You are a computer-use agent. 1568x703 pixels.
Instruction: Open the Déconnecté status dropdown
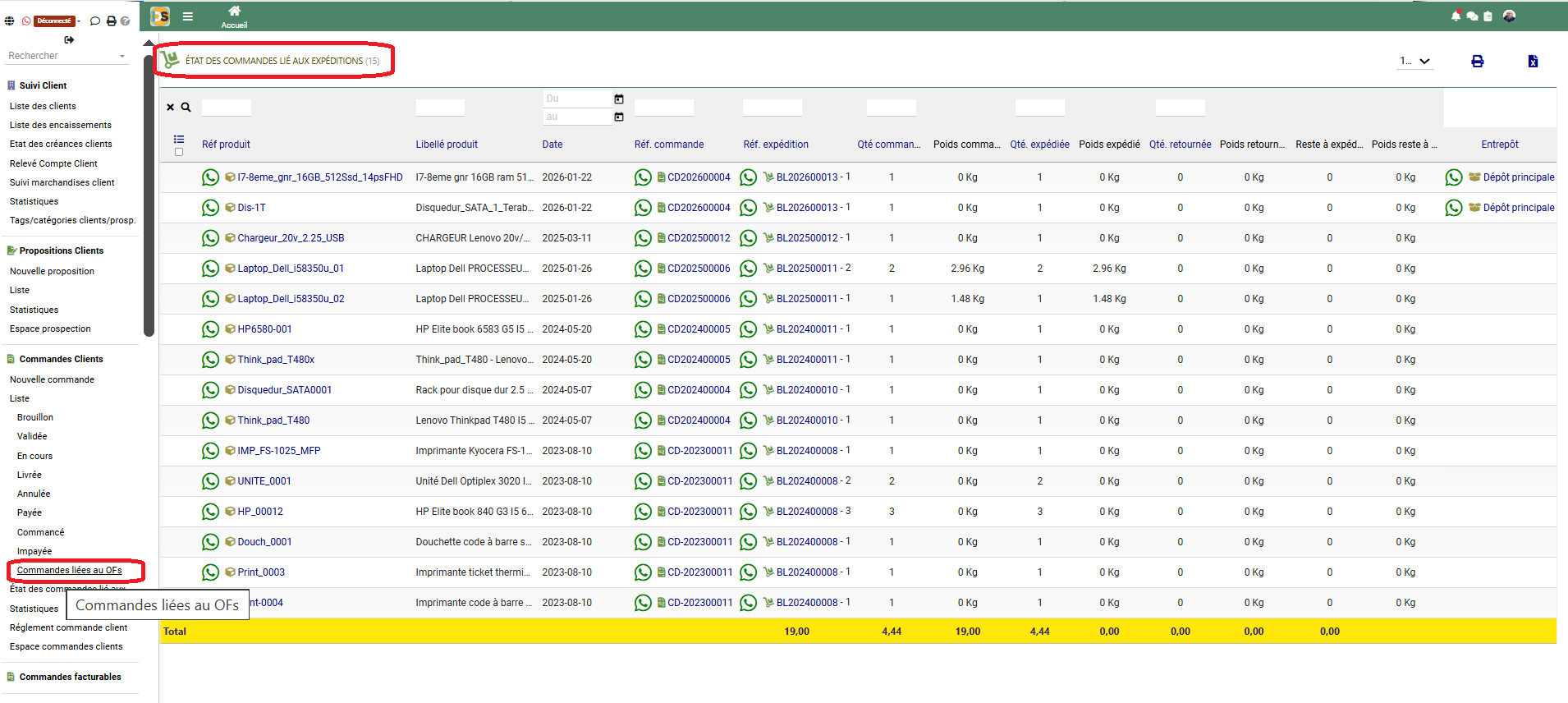57,21
